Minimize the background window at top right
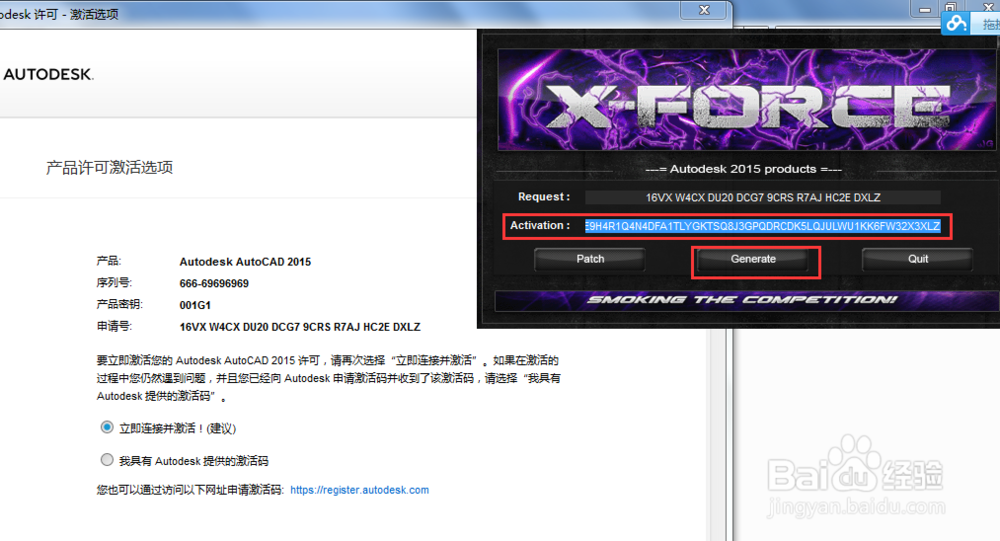Screen dimensions: 1000x541 click(924, 9)
